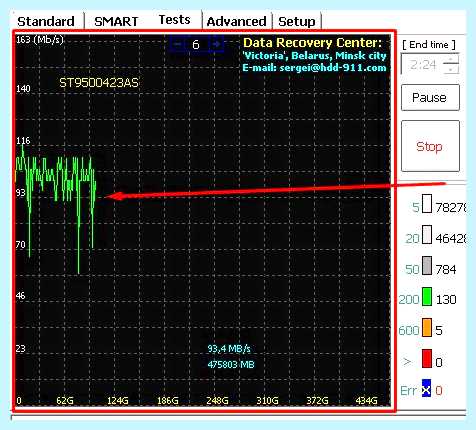Pause the running surface scan
Image resolution: width=476 pixels, height=430 pixels.
click(430, 97)
